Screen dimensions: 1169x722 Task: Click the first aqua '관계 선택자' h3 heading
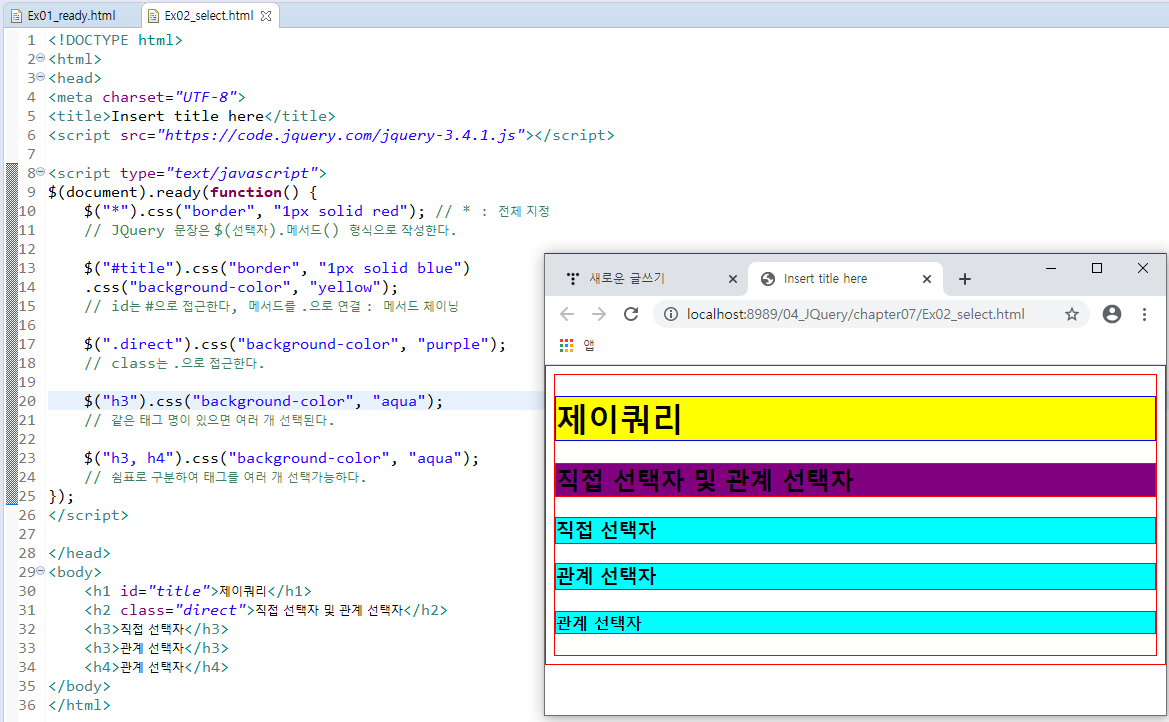point(855,577)
